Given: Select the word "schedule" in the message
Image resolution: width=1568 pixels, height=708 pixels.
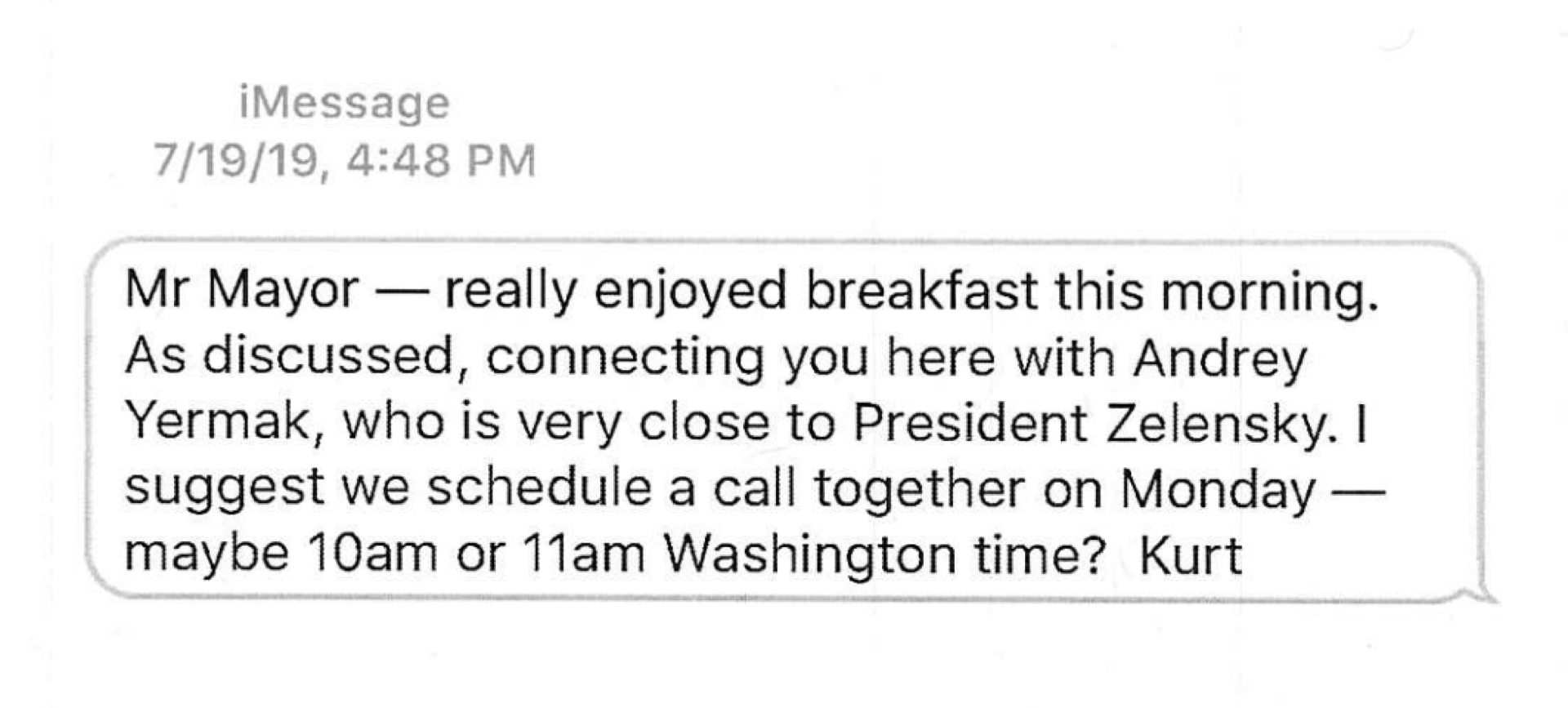Looking at the screenshot, I should pos(540,488).
